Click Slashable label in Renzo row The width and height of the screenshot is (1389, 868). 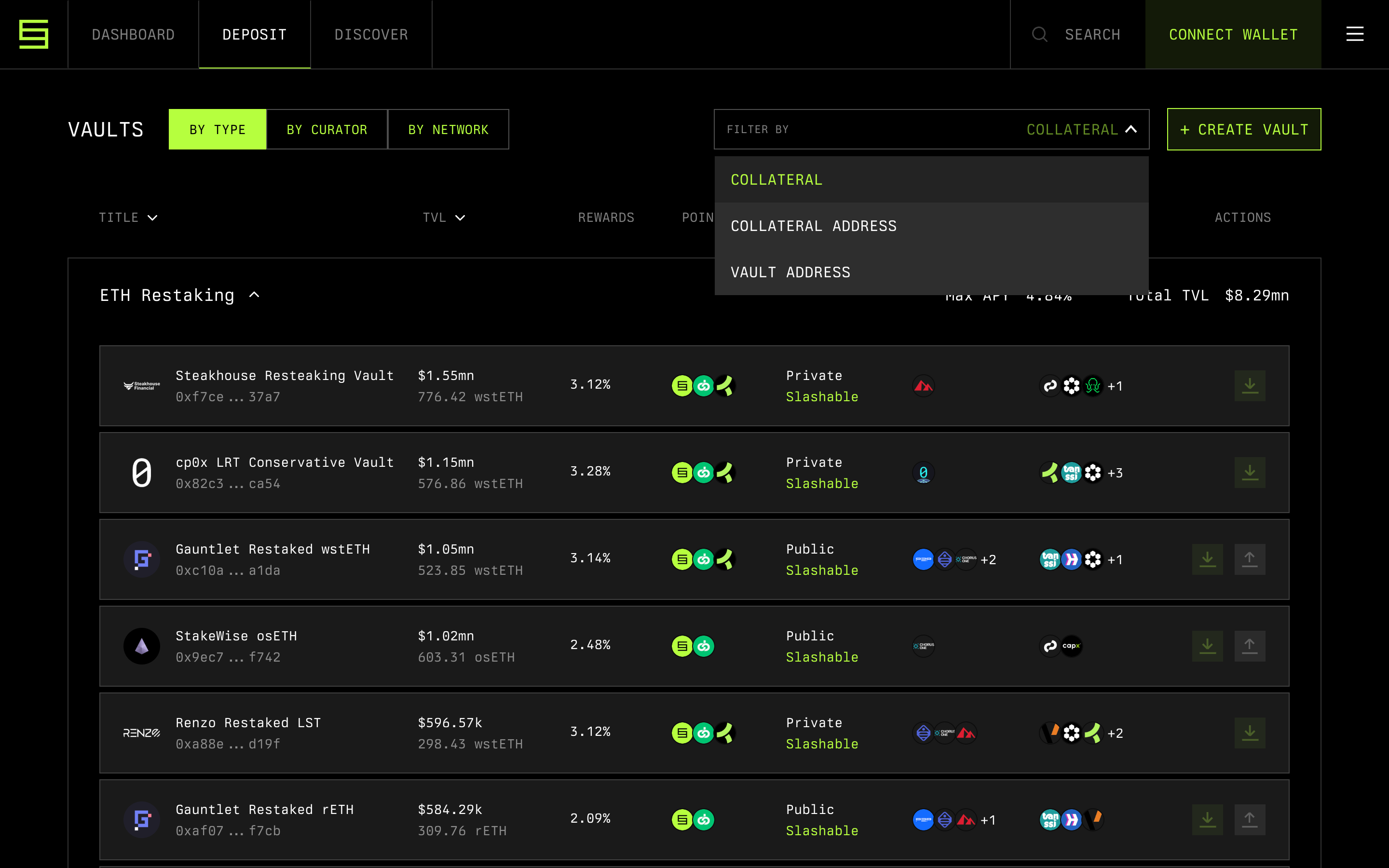(822, 744)
